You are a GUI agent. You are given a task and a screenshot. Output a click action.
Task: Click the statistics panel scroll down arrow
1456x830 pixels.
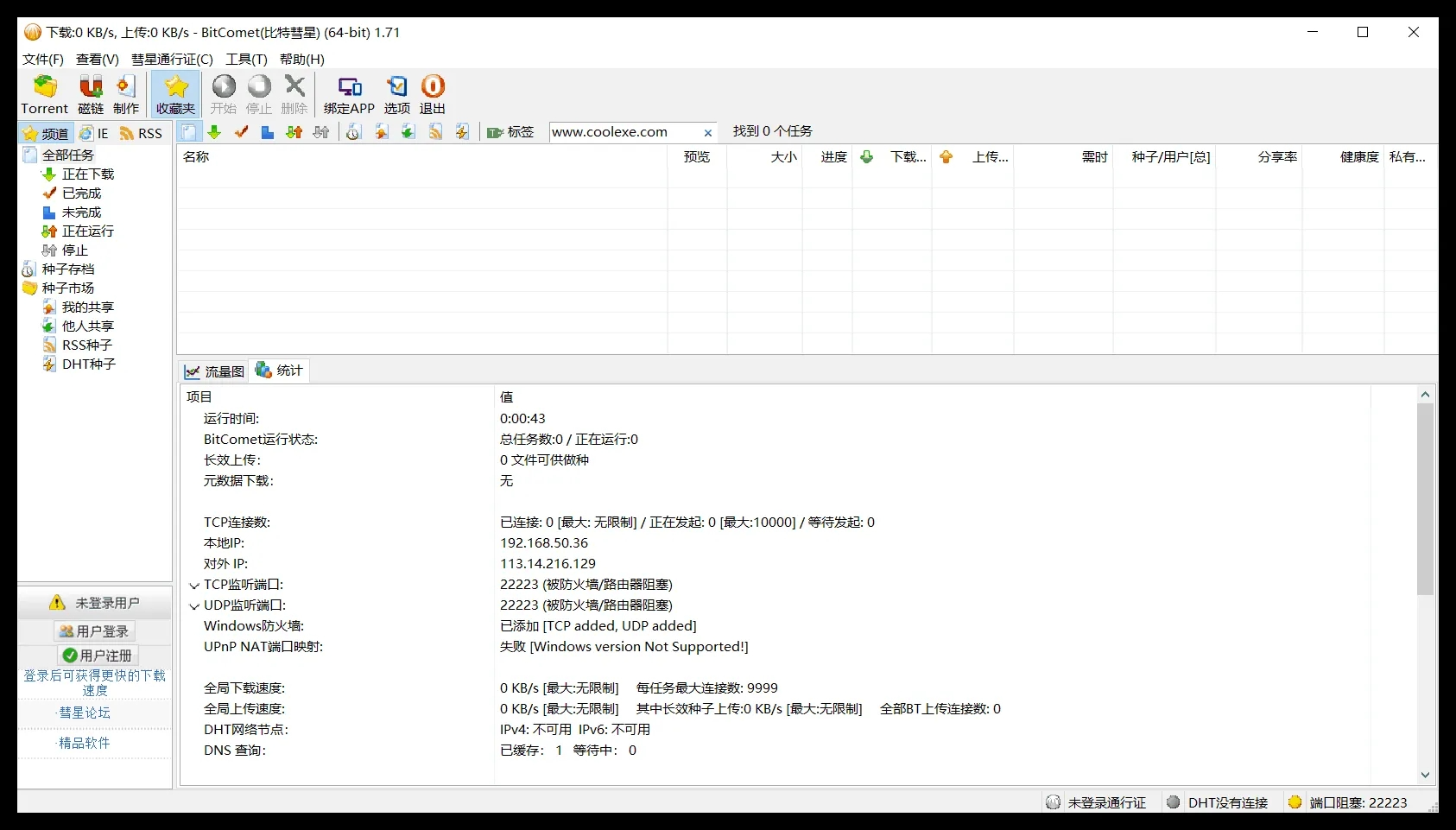pyautogui.click(x=1425, y=775)
